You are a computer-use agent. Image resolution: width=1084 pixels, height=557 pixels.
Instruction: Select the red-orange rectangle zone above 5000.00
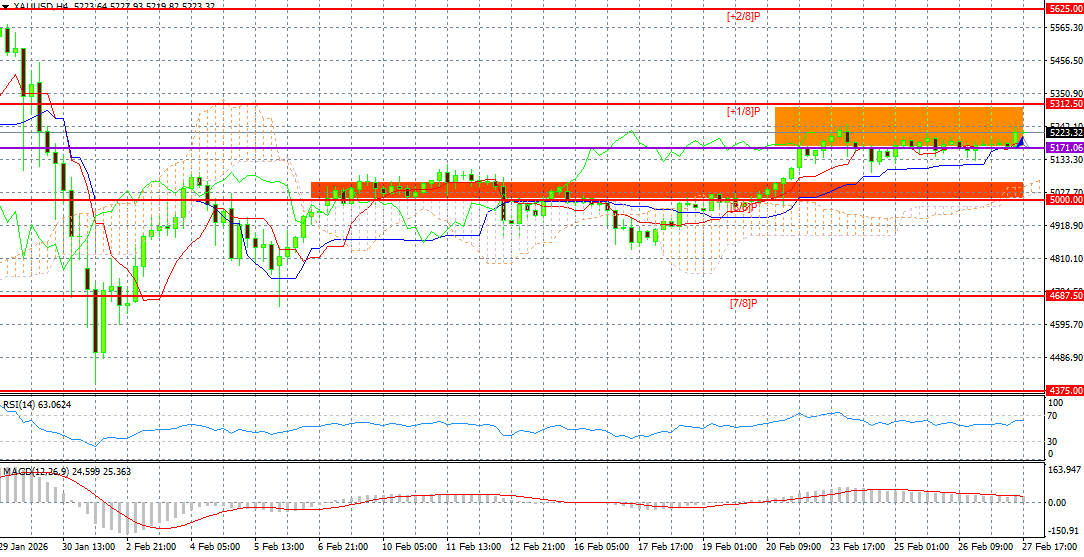tap(667, 190)
